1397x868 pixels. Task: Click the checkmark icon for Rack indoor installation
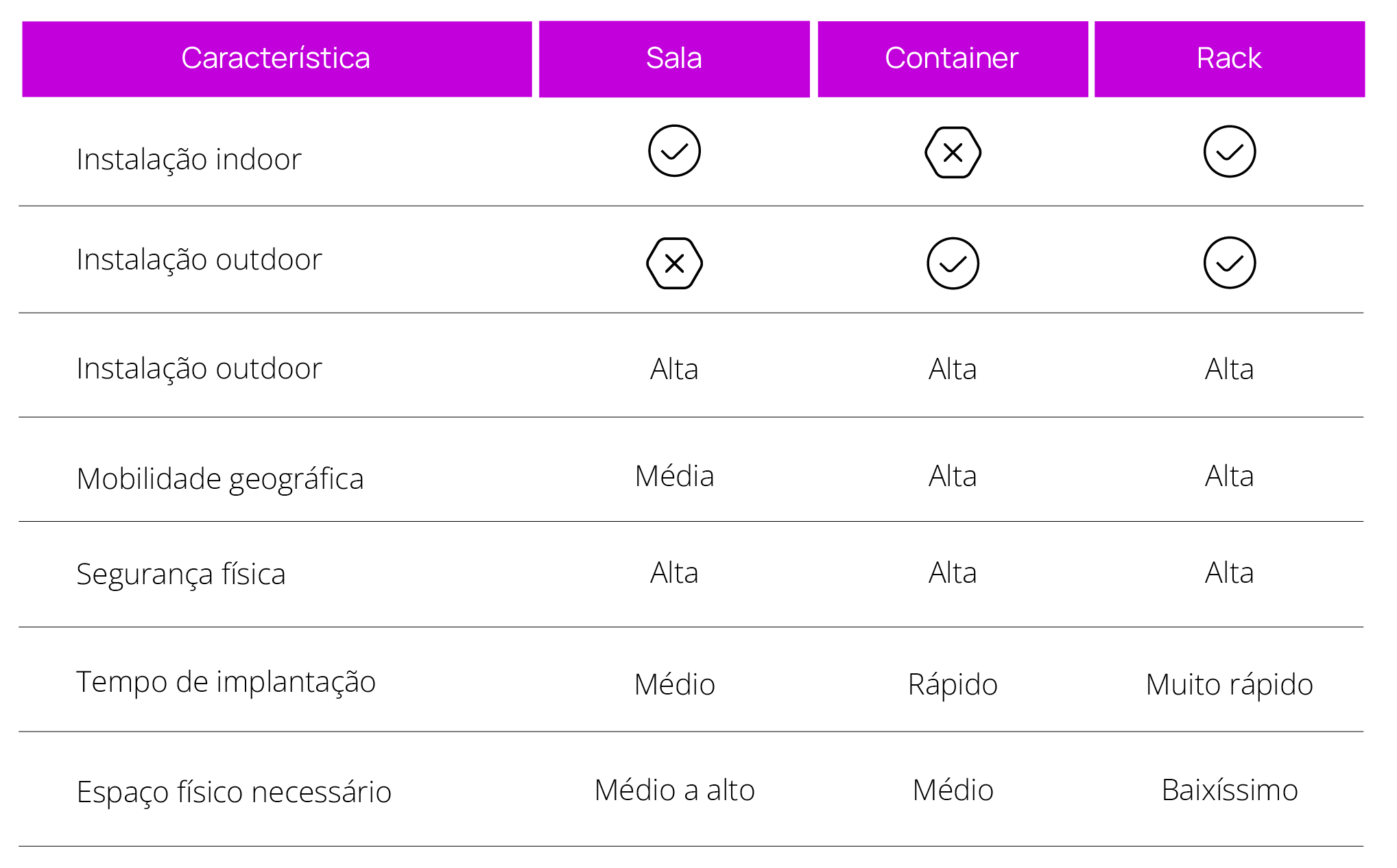pos(1229,152)
